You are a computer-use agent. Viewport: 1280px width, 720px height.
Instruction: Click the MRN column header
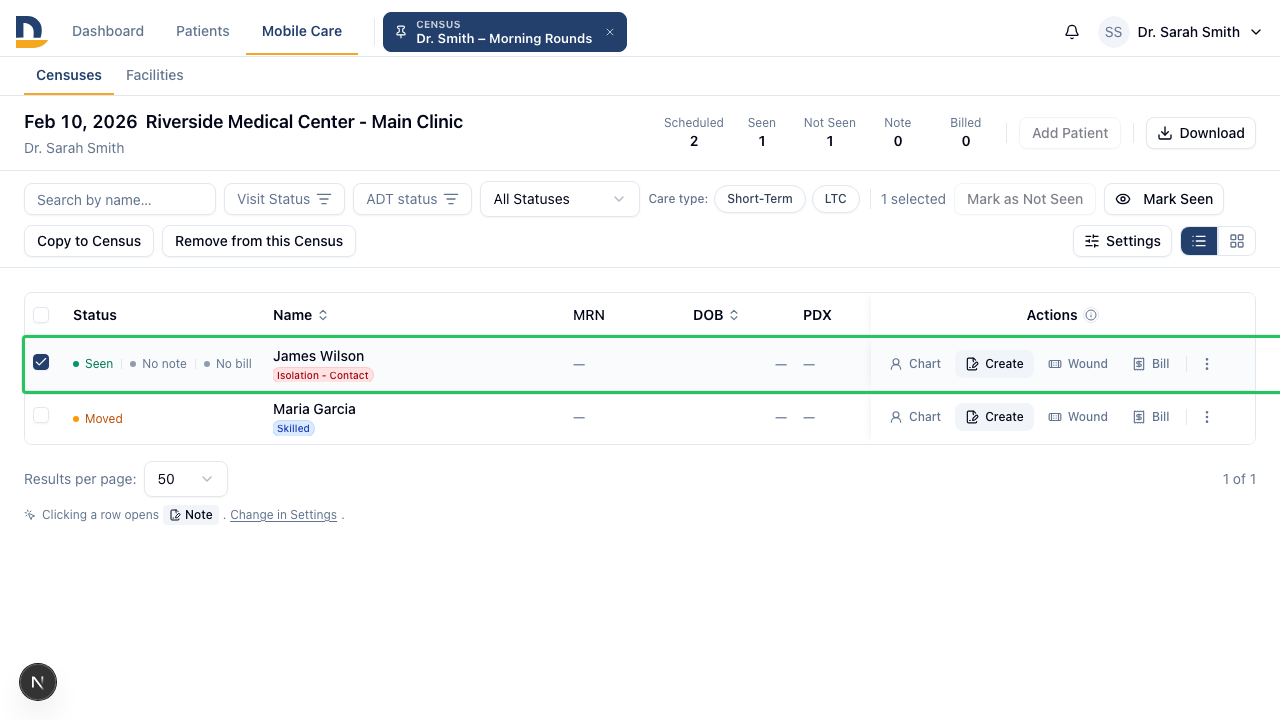tap(589, 315)
